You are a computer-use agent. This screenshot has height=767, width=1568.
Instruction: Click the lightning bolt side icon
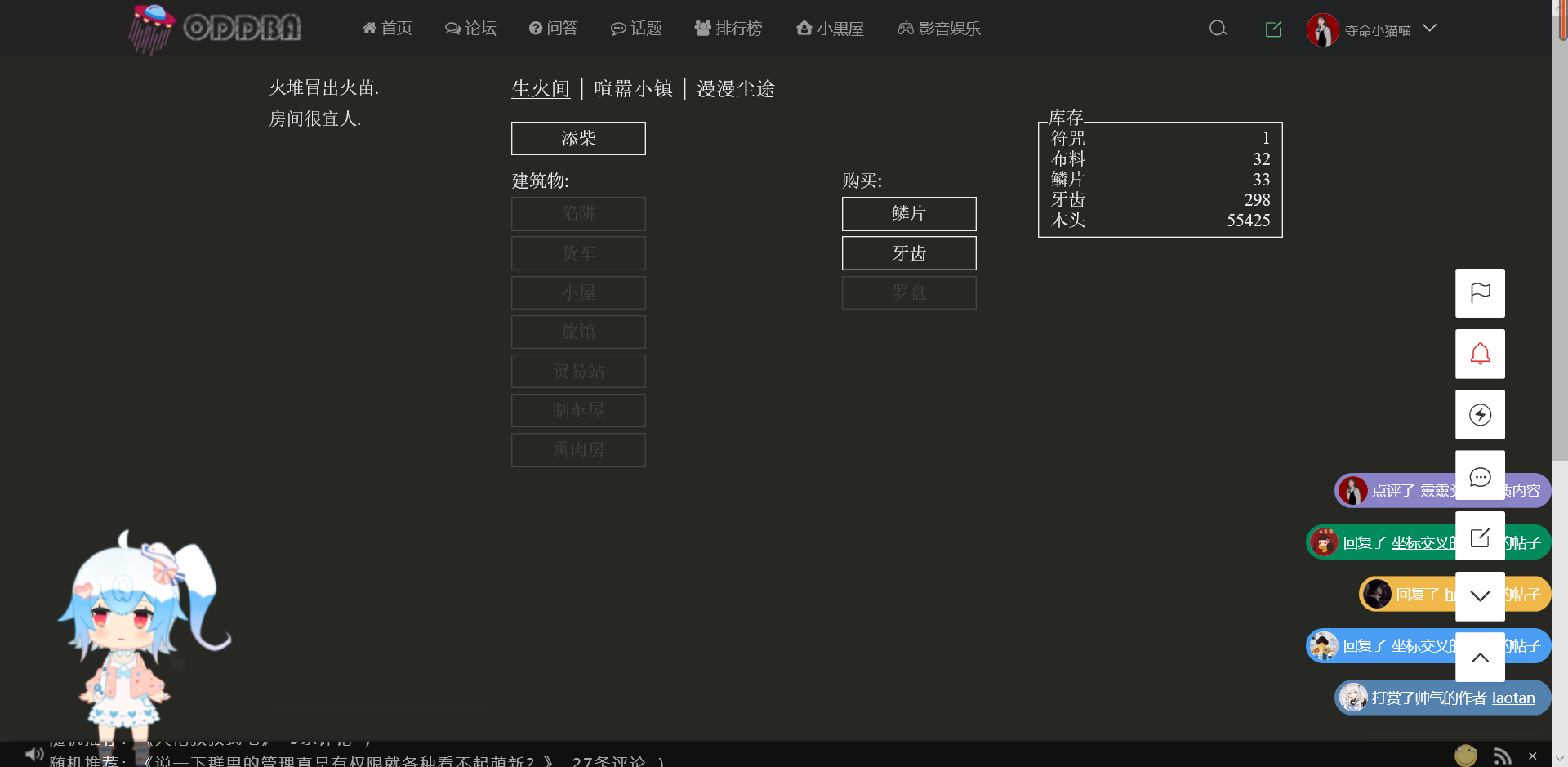(x=1480, y=414)
